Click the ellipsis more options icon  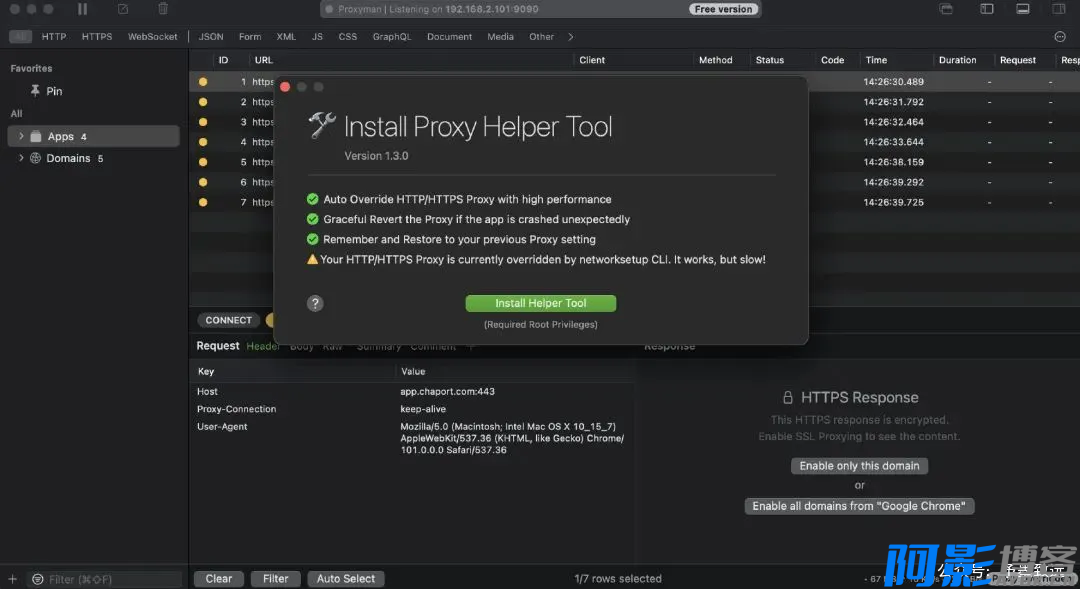1060,37
